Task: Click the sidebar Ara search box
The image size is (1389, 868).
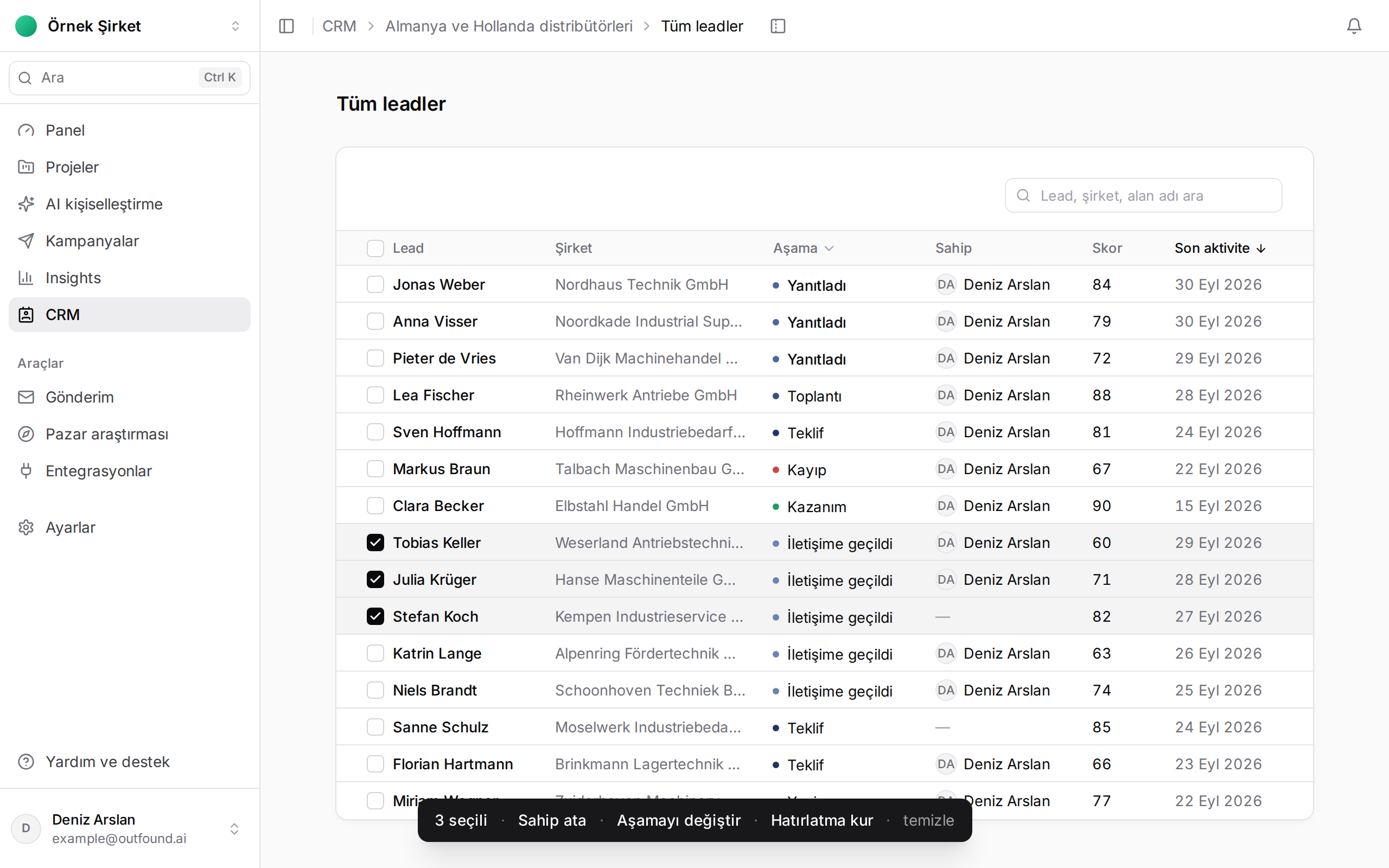Action: tap(130, 78)
